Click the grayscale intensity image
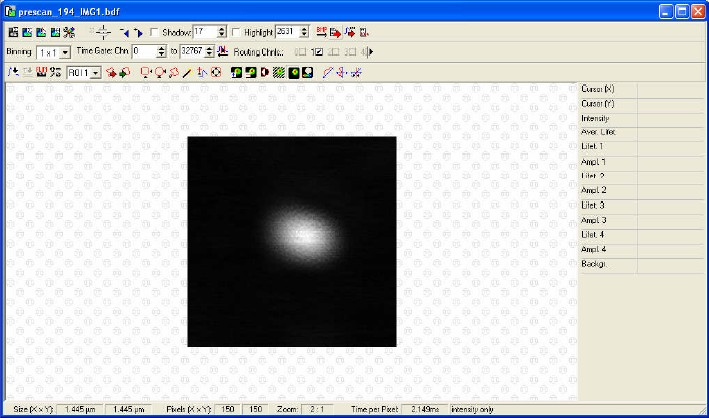Screen dimensions: 709x418 click(292, 242)
